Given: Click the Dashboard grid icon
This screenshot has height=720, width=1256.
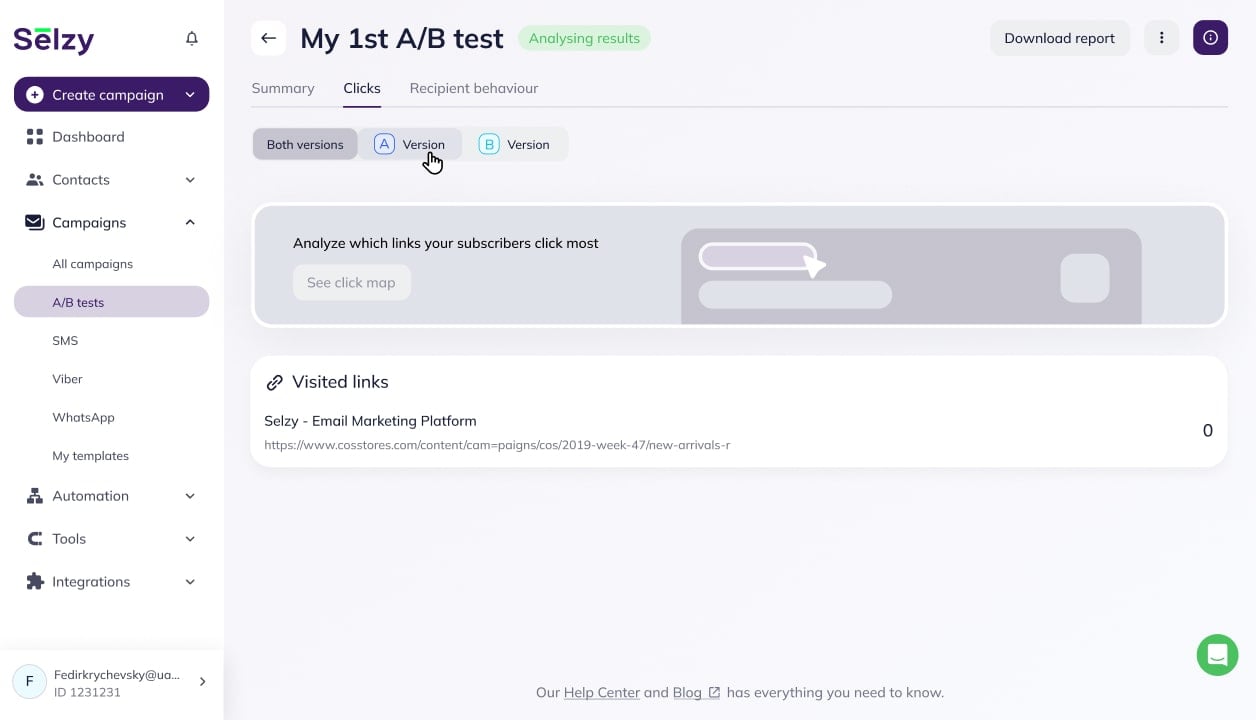Looking at the screenshot, I should tap(35, 137).
